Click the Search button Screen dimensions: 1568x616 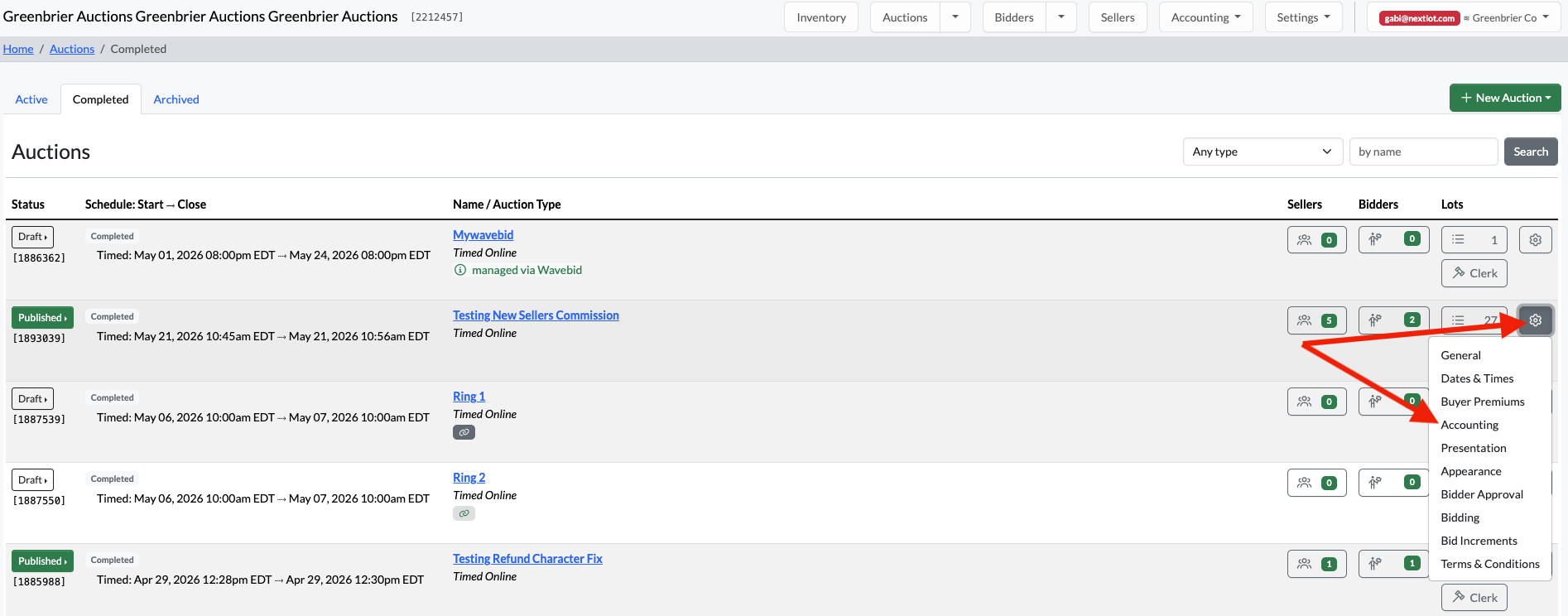click(1531, 152)
